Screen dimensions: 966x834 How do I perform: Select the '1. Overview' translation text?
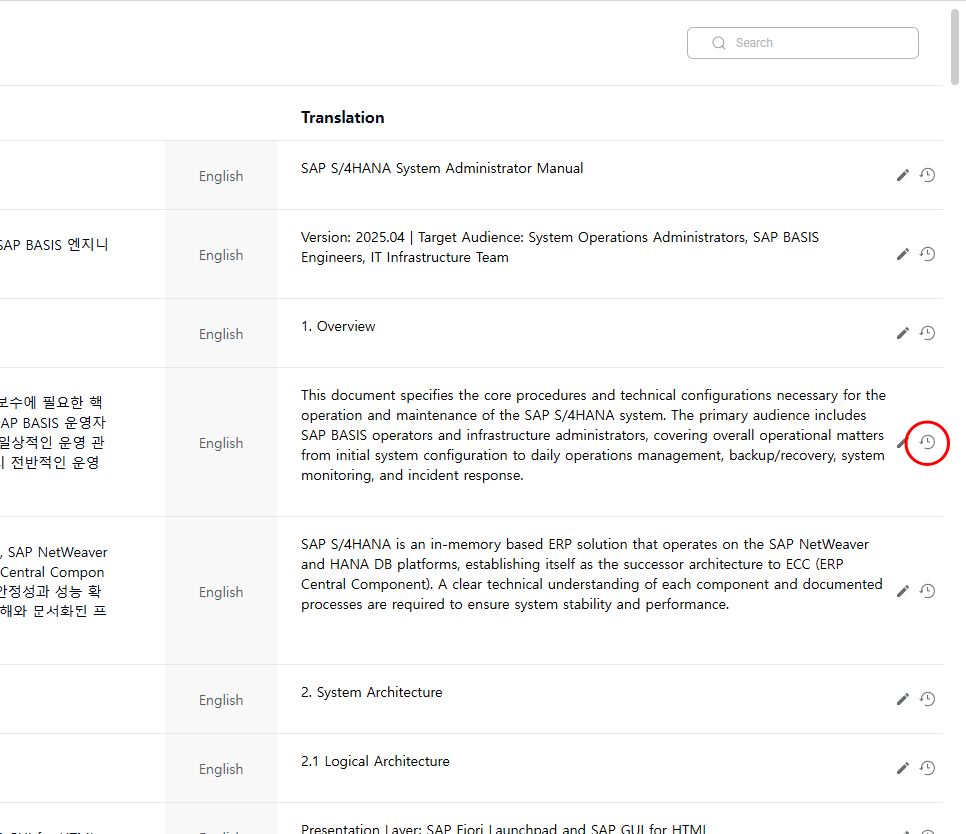[338, 327]
